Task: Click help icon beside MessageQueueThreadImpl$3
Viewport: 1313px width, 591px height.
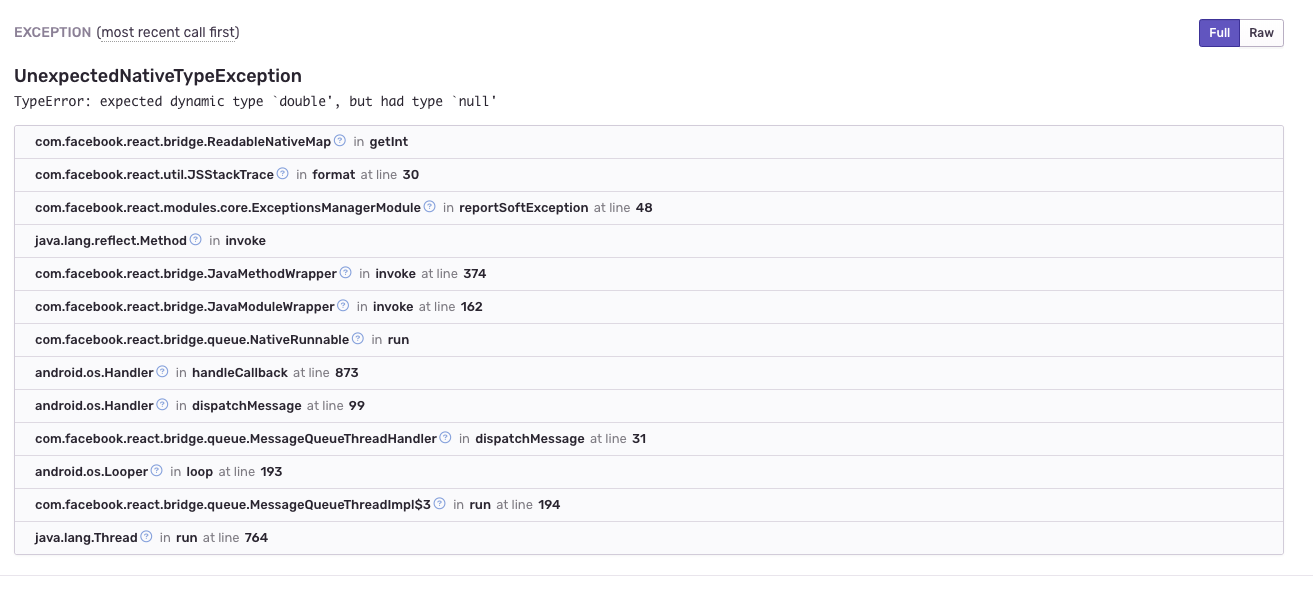Action: 440,504
